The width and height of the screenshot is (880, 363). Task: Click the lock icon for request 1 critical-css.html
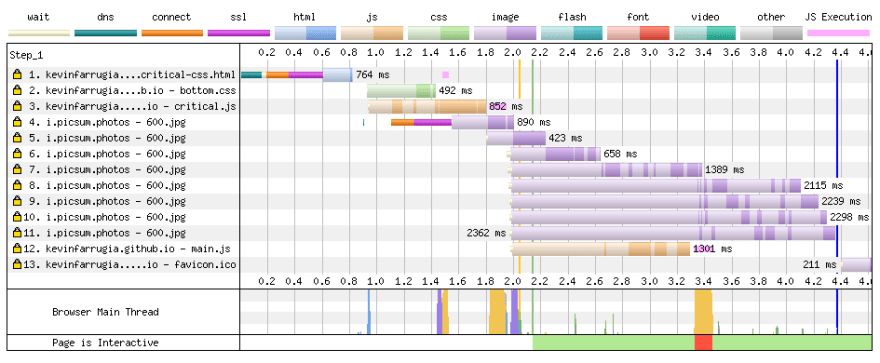click(17, 75)
